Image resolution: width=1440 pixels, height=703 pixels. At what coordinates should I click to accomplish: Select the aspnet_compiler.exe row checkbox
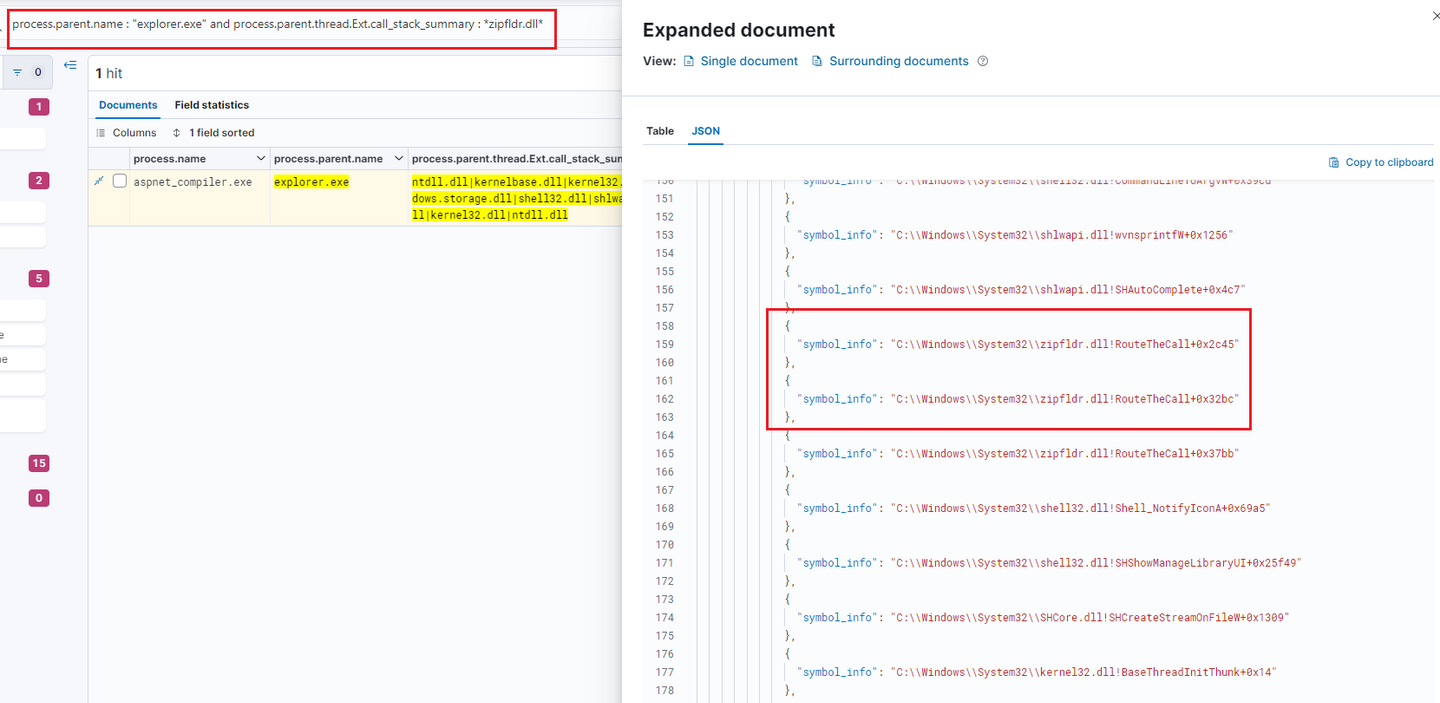pyautogui.click(x=120, y=181)
